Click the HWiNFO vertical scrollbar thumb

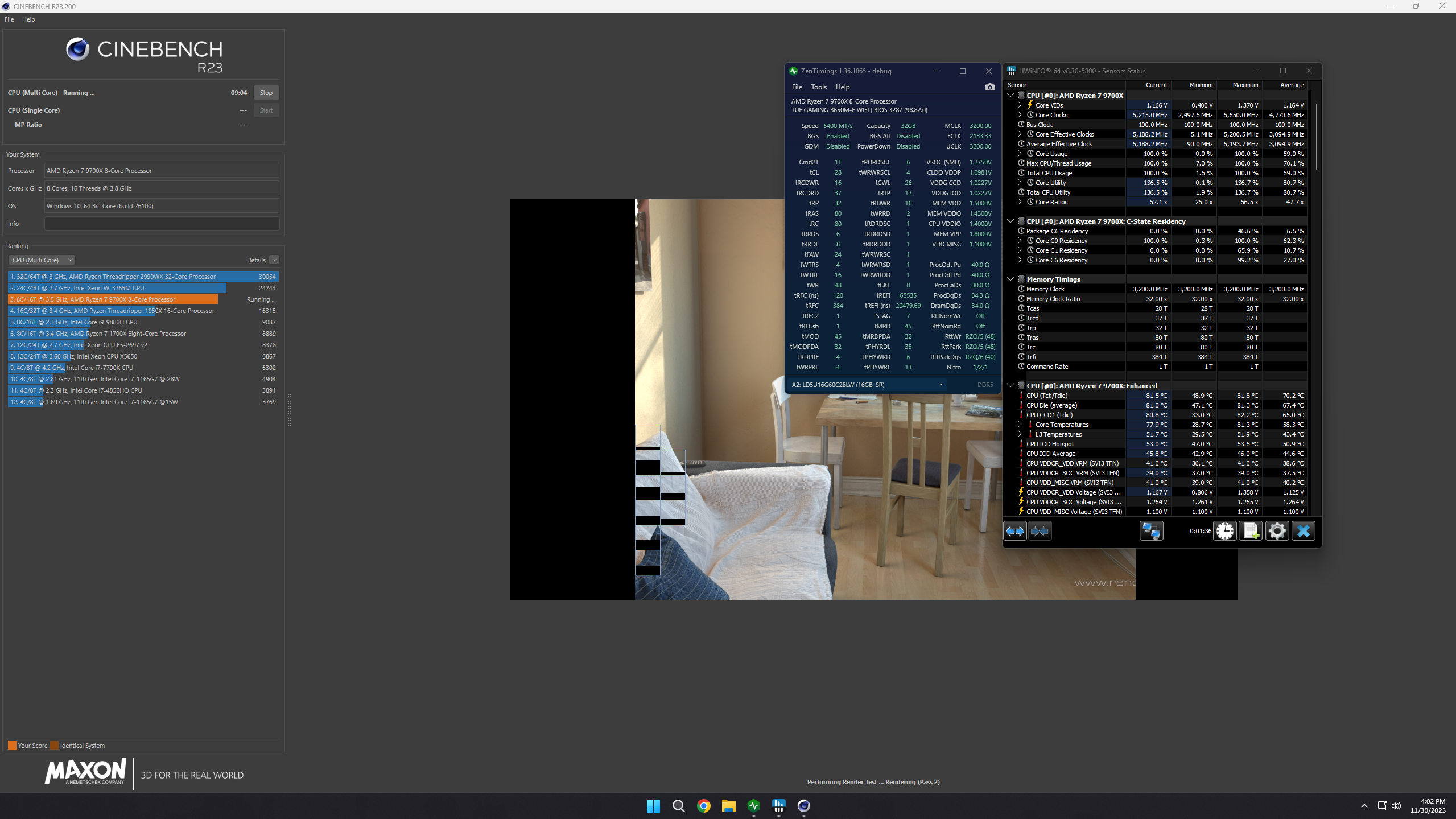pos(1316,137)
